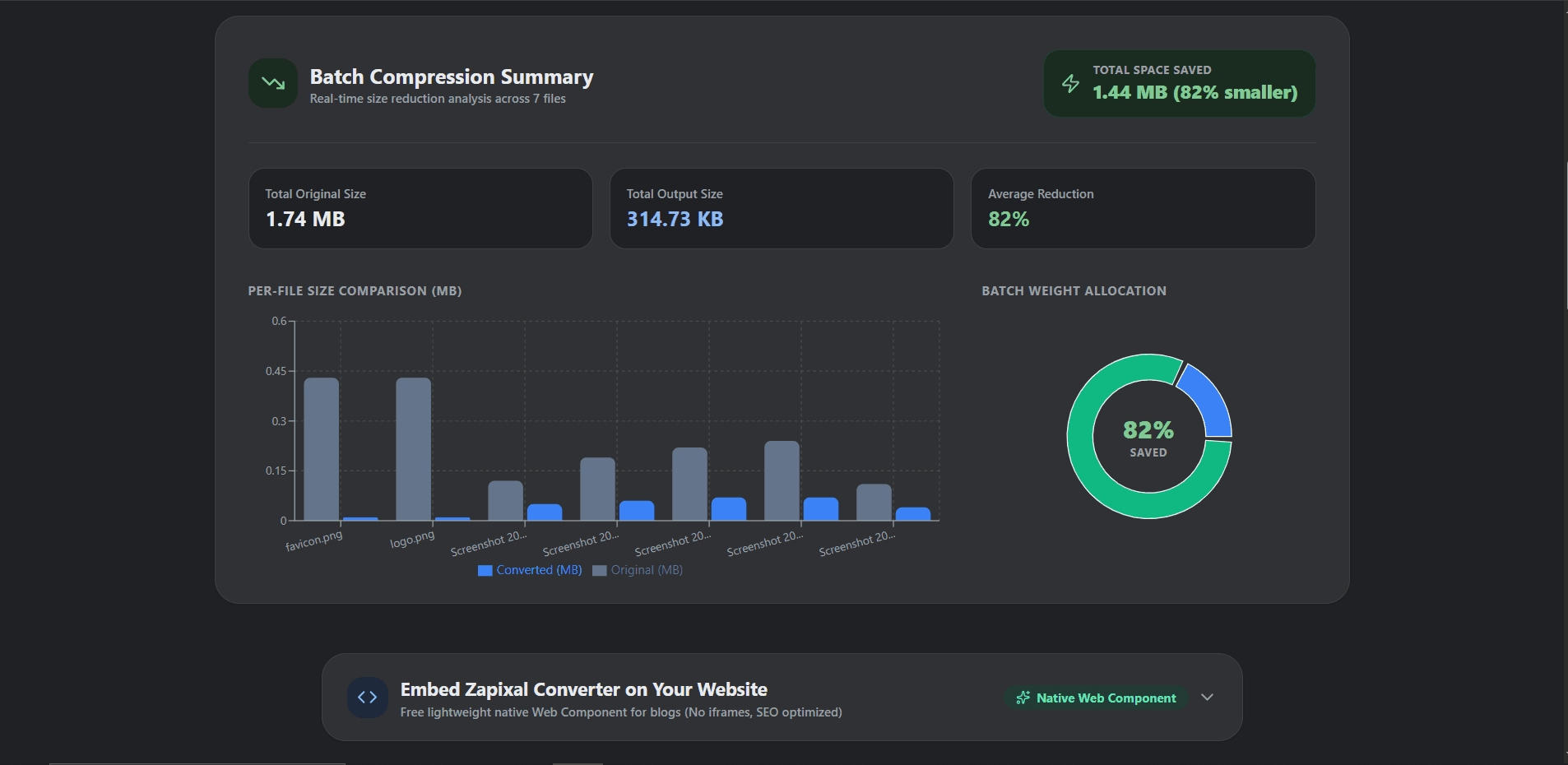Click the code brackets icon next to Embed Zapixal
The image size is (1568, 765).
click(x=368, y=698)
